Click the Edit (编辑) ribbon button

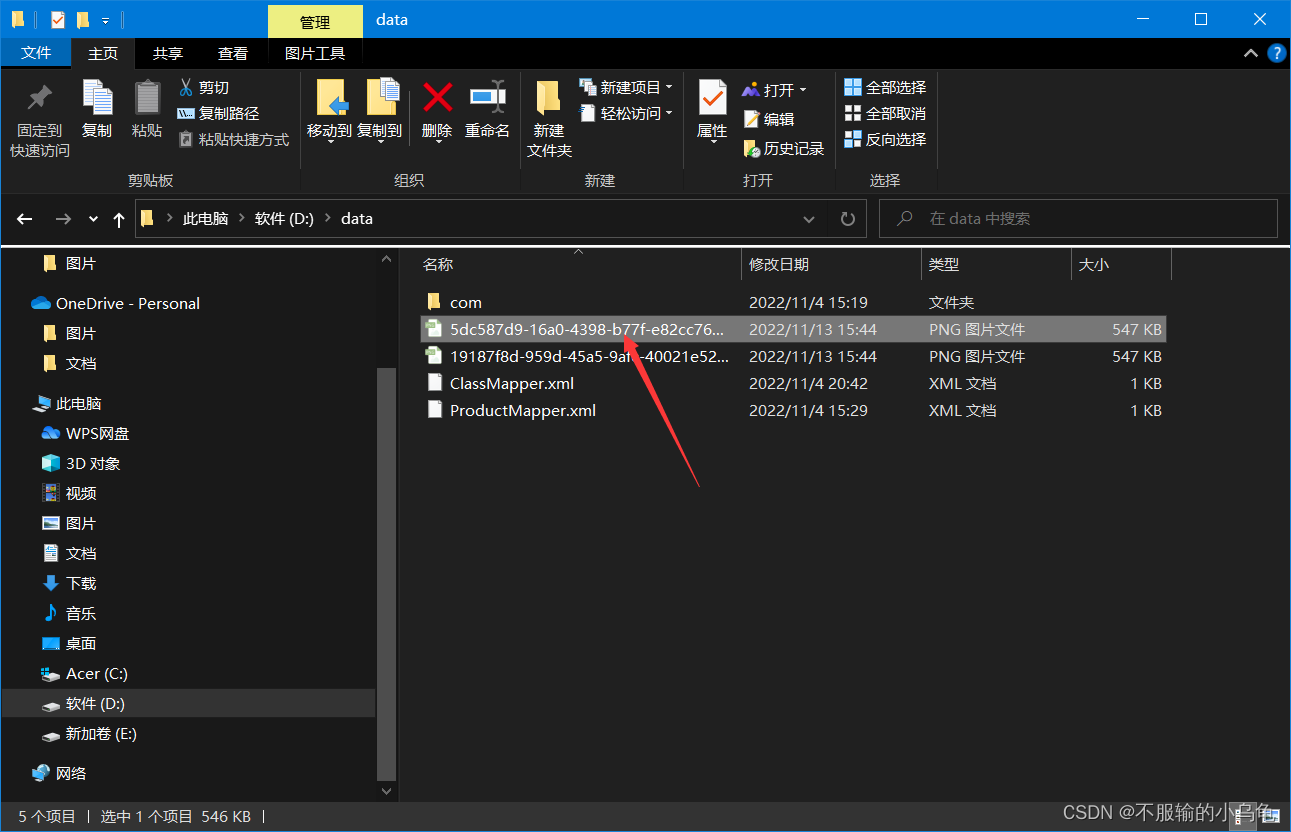point(768,119)
